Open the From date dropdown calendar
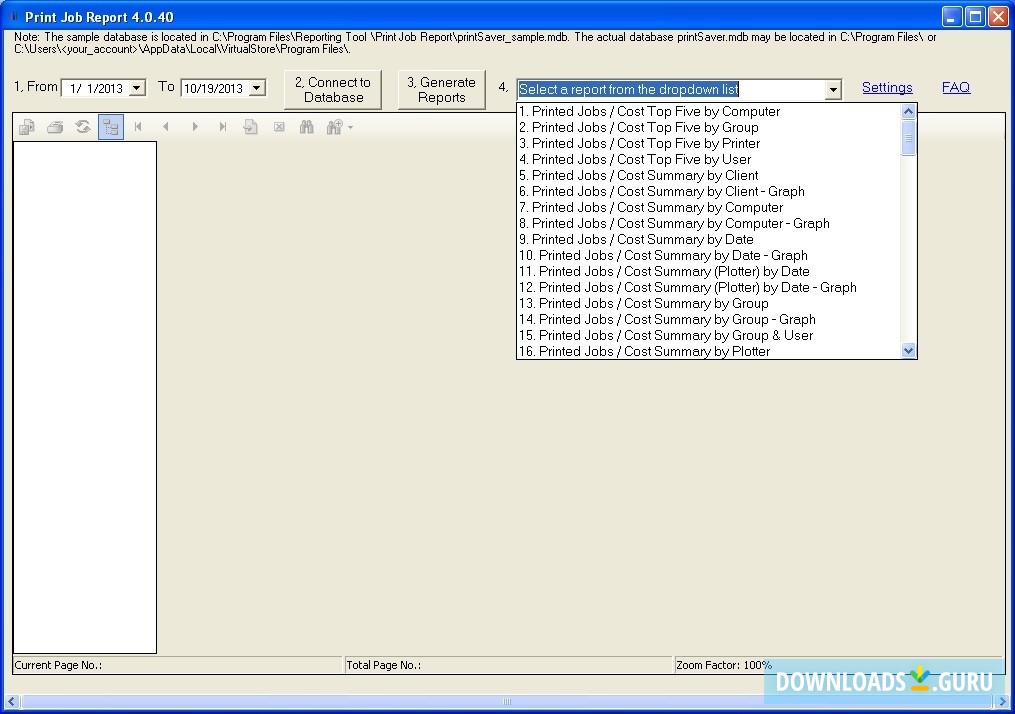This screenshot has height=714, width=1015. point(137,88)
